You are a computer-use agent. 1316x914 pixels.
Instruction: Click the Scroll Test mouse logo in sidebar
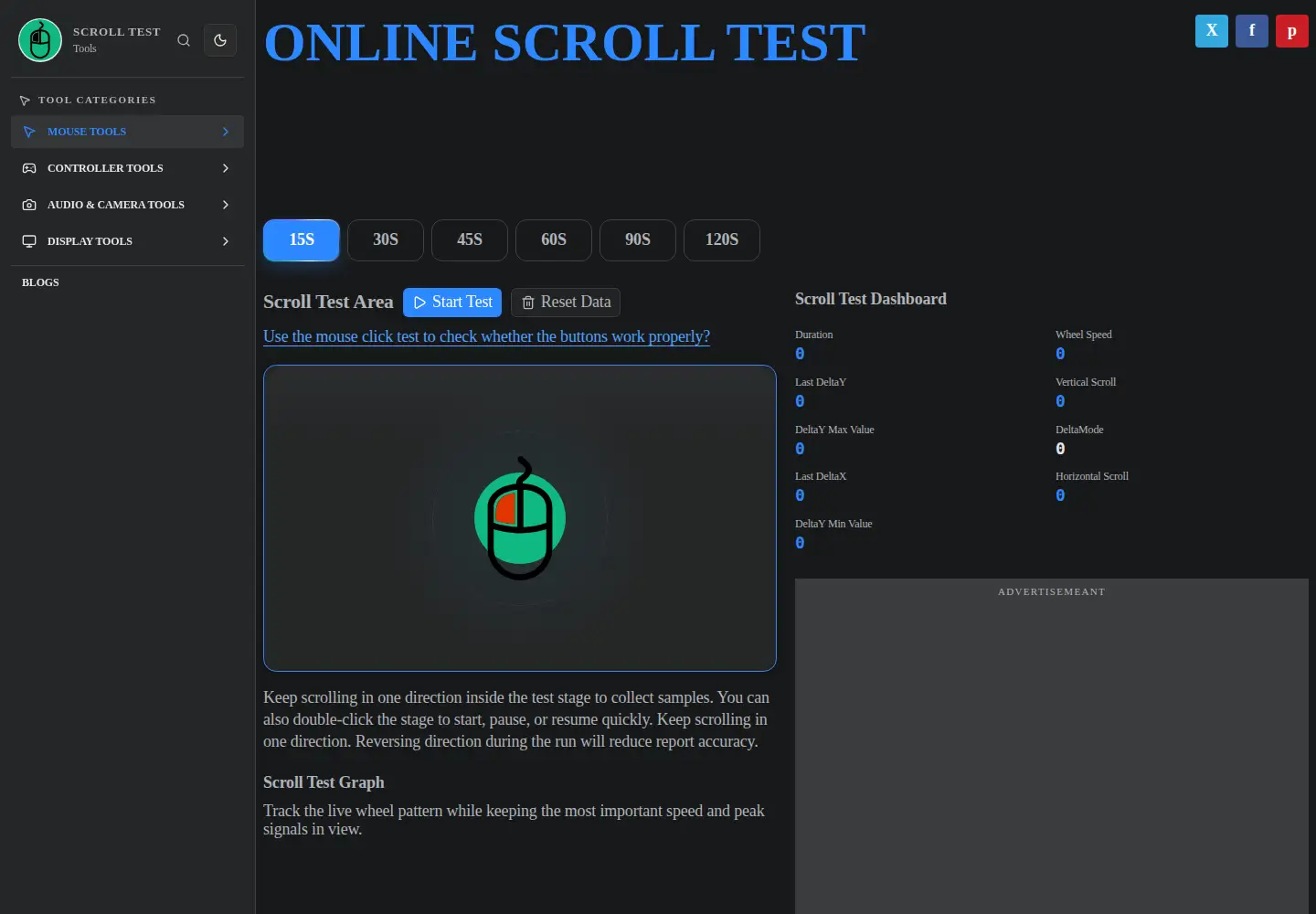pos(40,40)
